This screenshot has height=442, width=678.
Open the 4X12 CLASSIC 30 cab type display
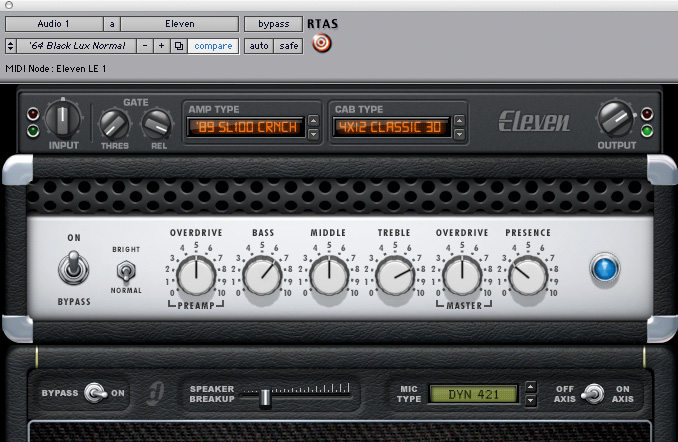[x=392, y=127]
